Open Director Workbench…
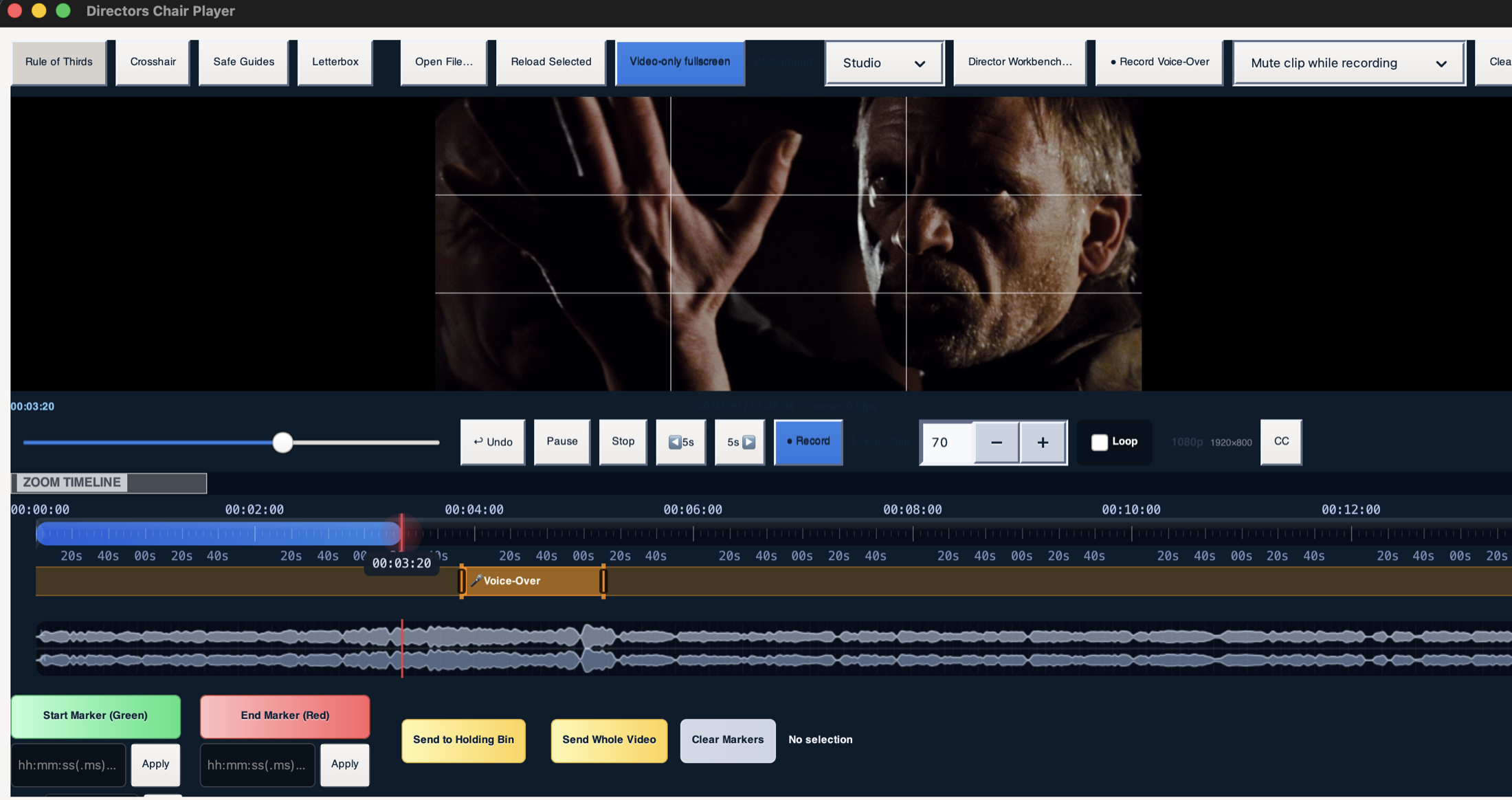1512x800 pixels. [x=1019, y=62]
